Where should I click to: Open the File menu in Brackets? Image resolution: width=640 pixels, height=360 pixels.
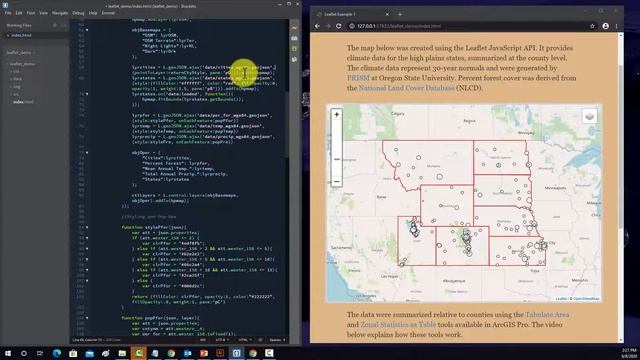[8, 13]
